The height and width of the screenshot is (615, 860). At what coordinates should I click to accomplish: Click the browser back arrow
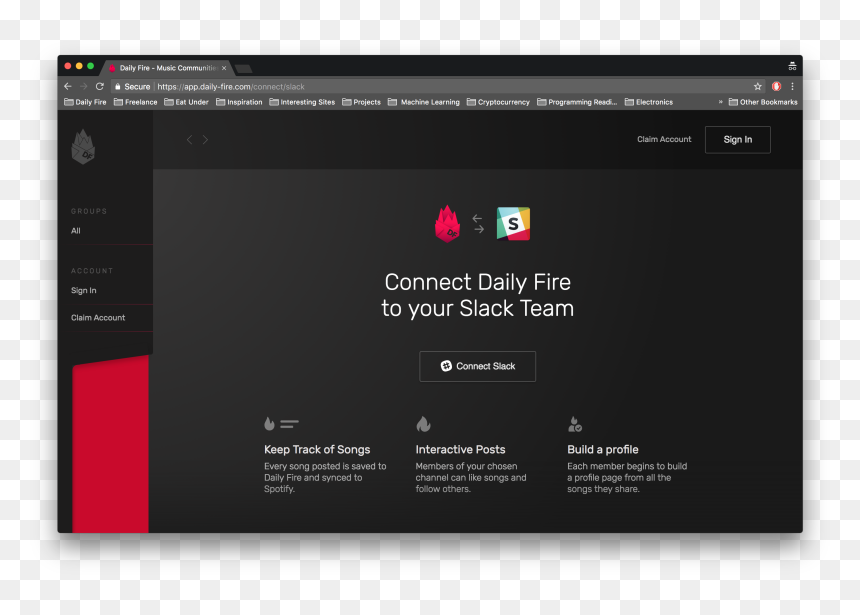point(68,86)
